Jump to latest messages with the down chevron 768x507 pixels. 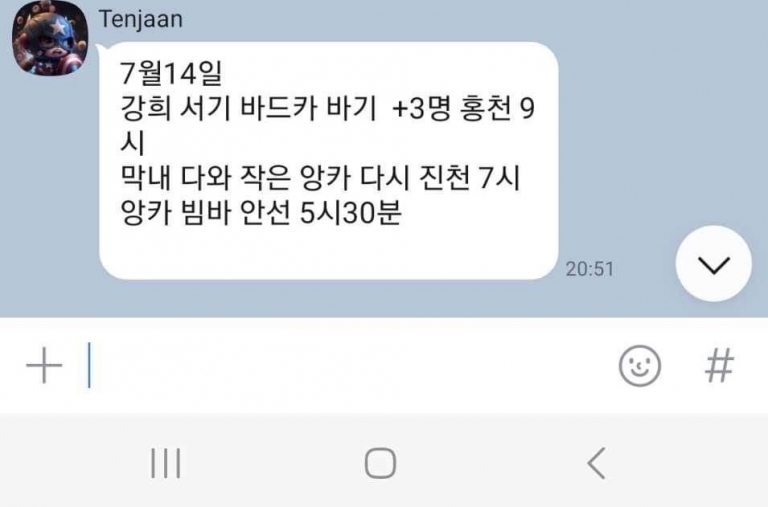(x=714, y=264)
